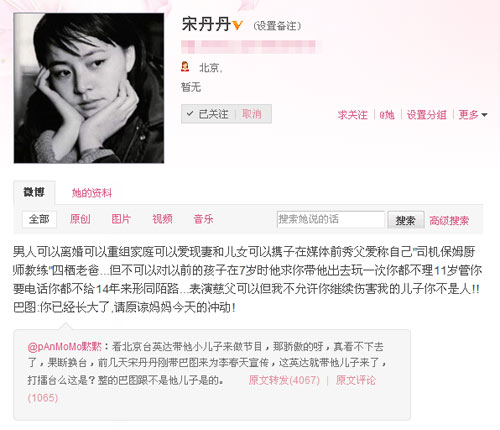Open the black-and-white profile photo
This screenshot has width=500, height=430.
pos(89,88)
